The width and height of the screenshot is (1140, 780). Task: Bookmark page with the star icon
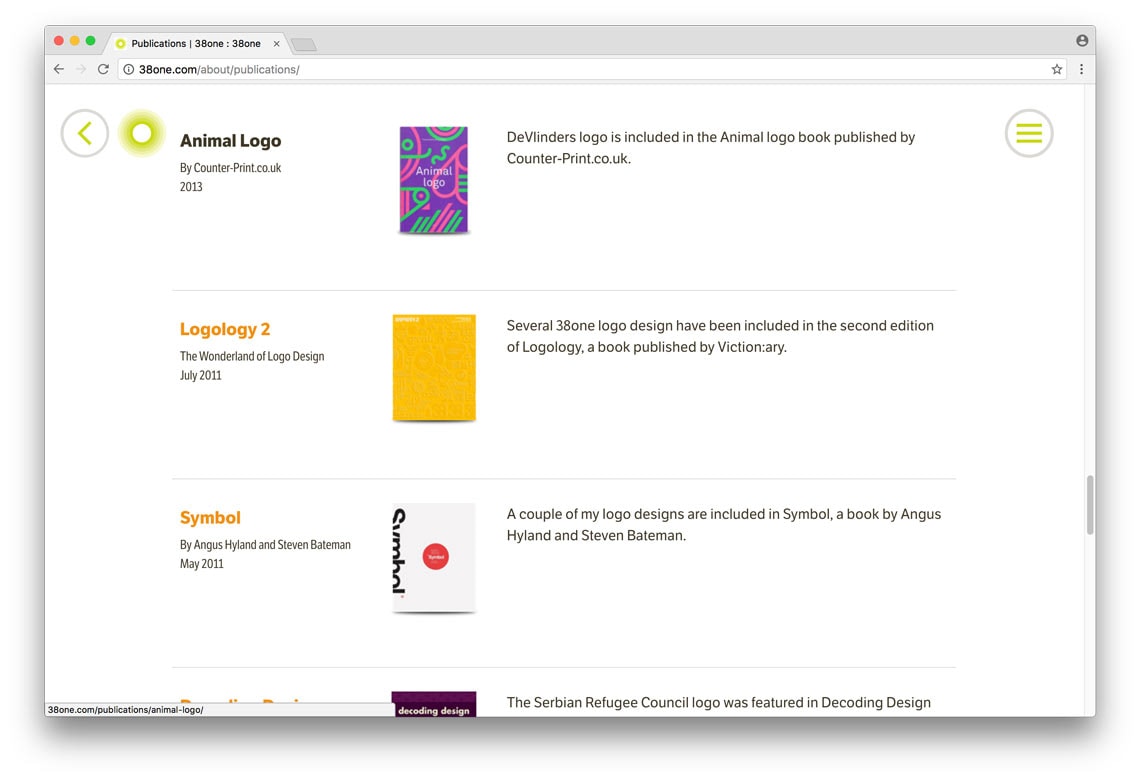point(1056,69)
